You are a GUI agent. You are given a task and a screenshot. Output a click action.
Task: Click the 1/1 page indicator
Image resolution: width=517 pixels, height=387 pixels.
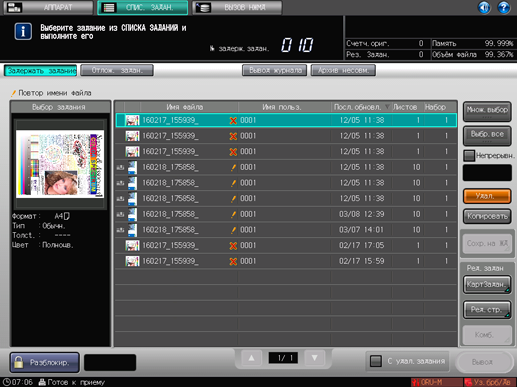coord(283,358)
